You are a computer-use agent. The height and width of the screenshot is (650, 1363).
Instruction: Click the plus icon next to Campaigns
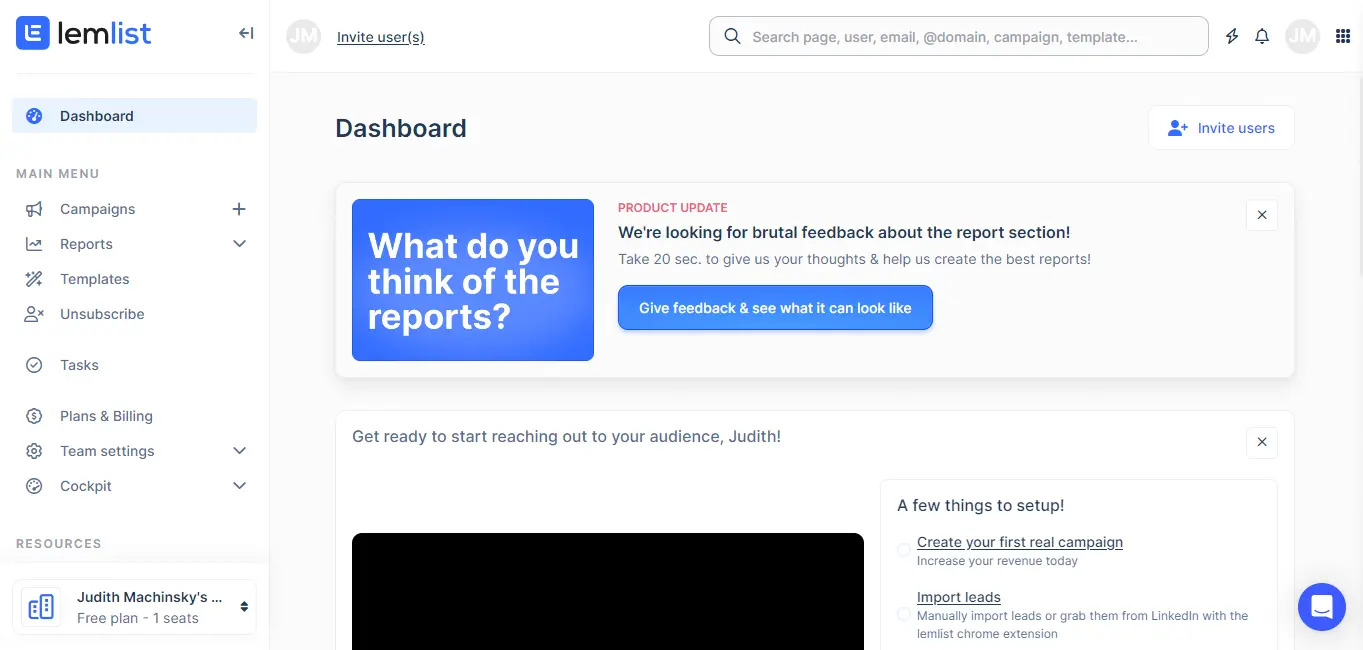coord(239,209)
